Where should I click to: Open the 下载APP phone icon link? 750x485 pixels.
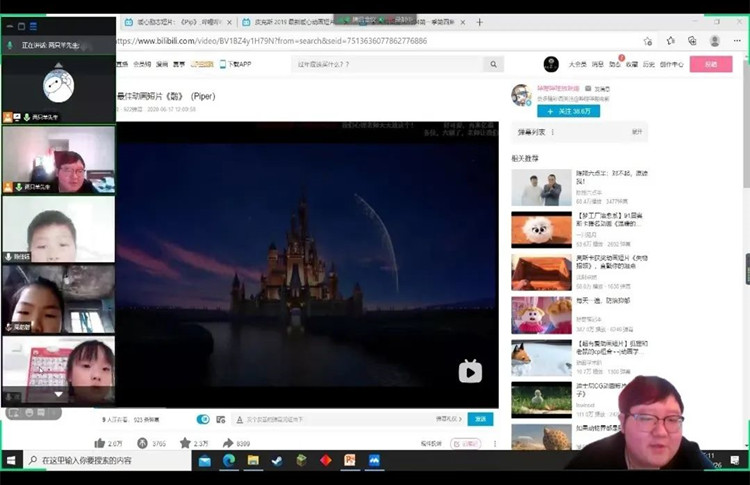pyautogui.click(x=235, y=64)
